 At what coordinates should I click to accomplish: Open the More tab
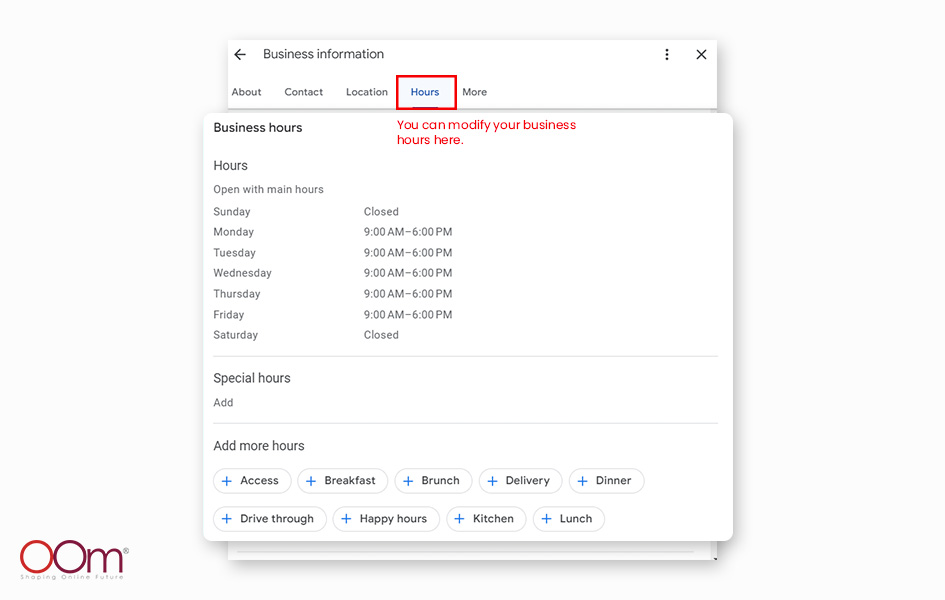point(475,92)
